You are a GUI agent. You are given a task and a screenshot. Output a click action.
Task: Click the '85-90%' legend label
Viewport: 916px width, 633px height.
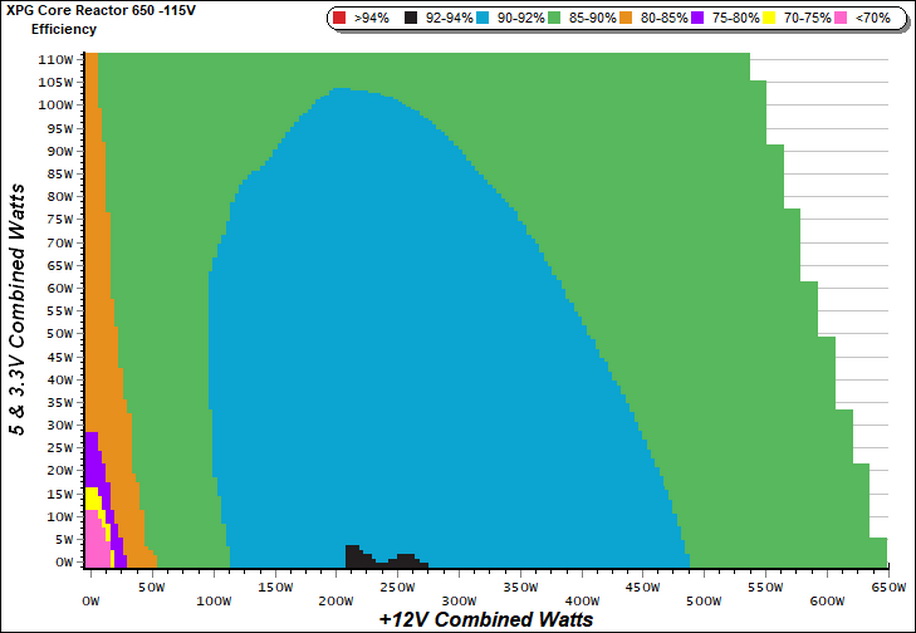point(592,19)
